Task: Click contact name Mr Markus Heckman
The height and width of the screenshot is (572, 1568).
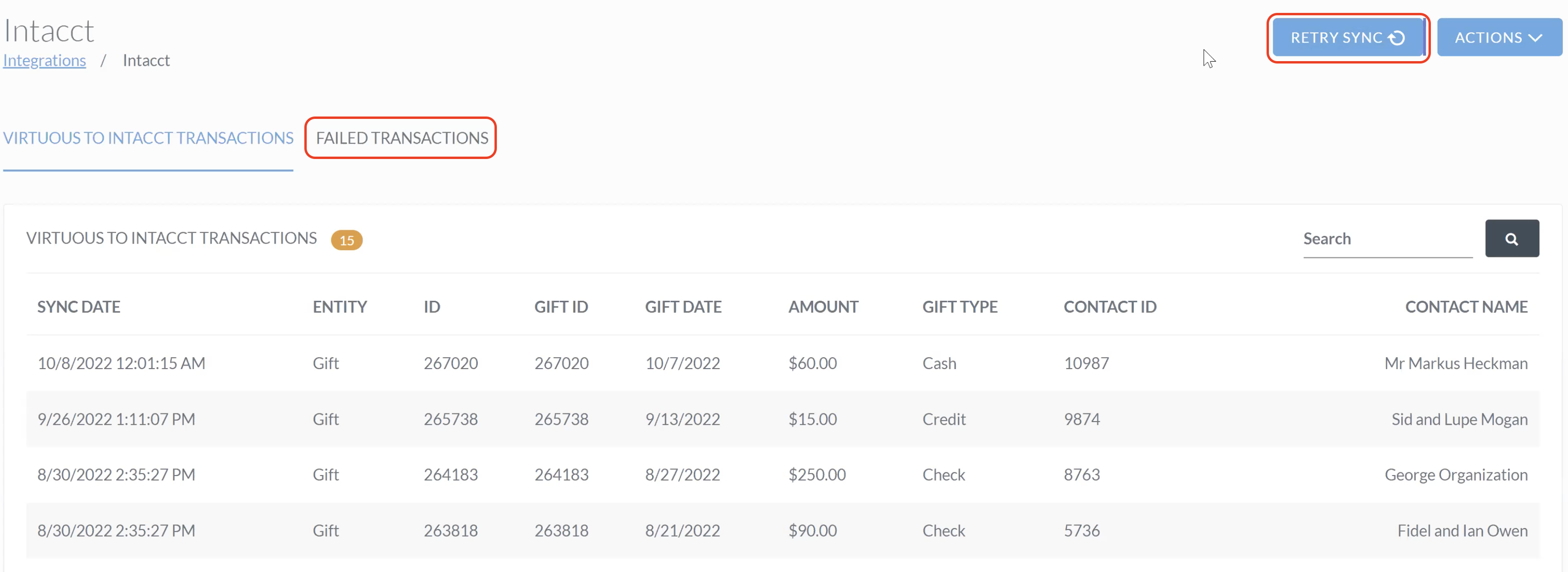Action: pyautogui.click(x=1455, y=363)
